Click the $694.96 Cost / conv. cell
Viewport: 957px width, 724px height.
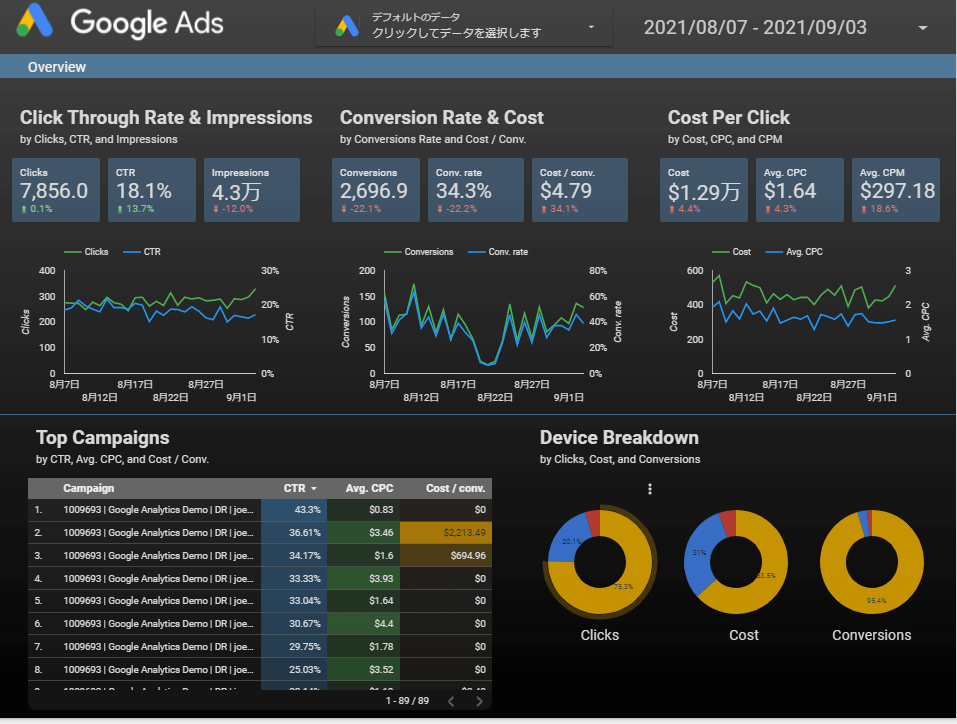pyautogui.click(x=446, y=556)
